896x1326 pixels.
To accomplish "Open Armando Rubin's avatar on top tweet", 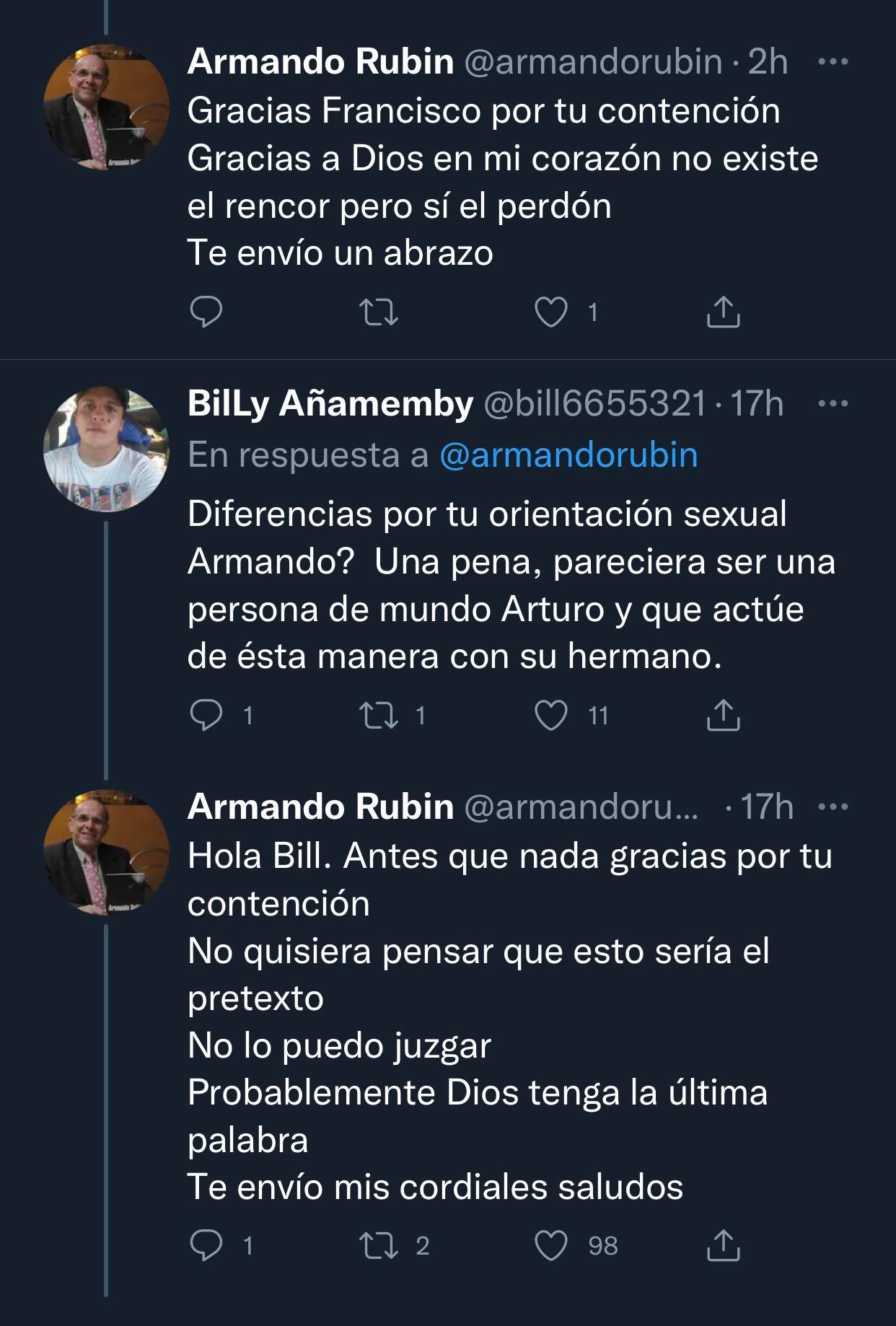I will coord(106,108).
